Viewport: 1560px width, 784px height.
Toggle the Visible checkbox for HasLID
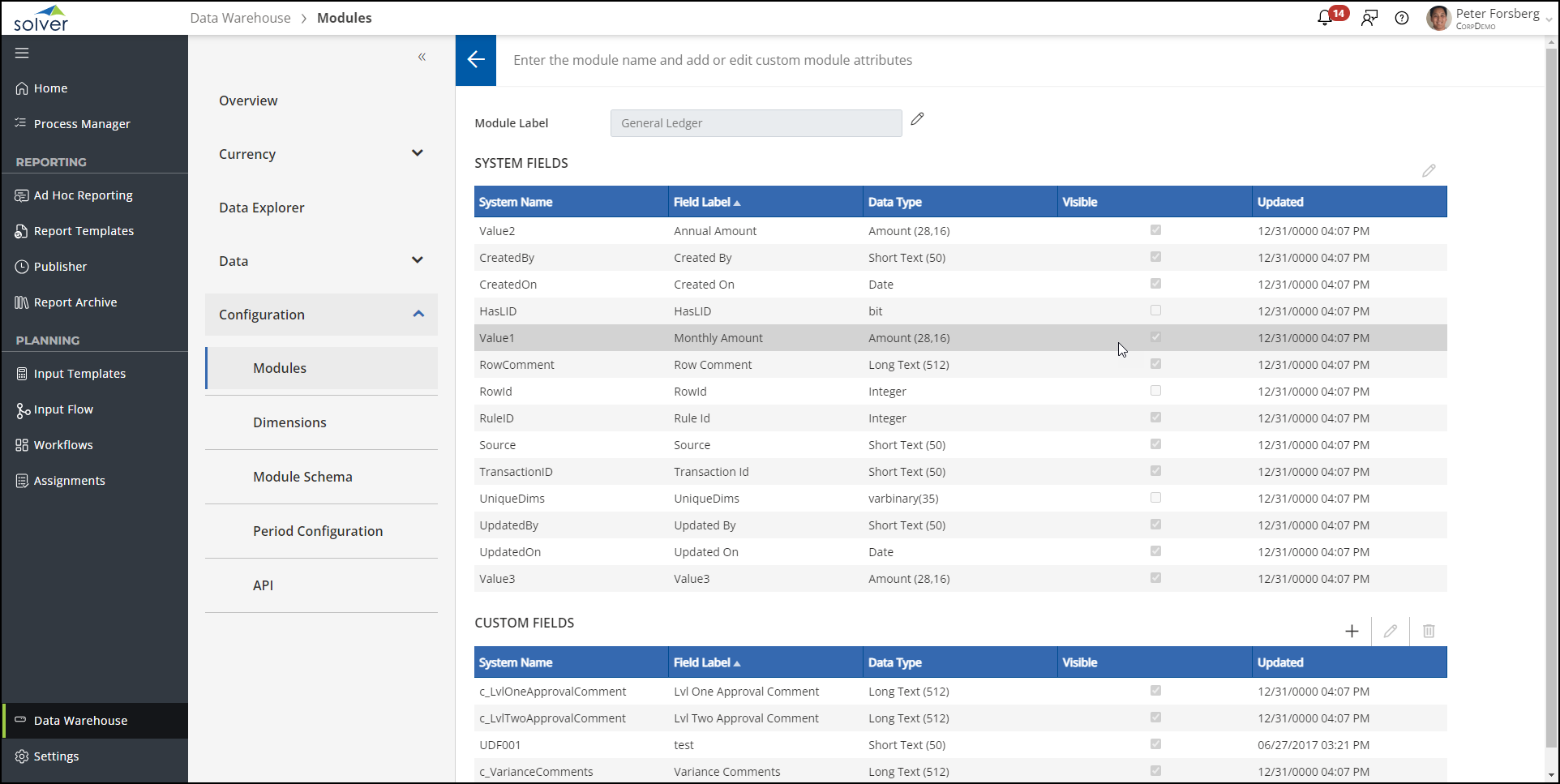(x=1155, y=311)
